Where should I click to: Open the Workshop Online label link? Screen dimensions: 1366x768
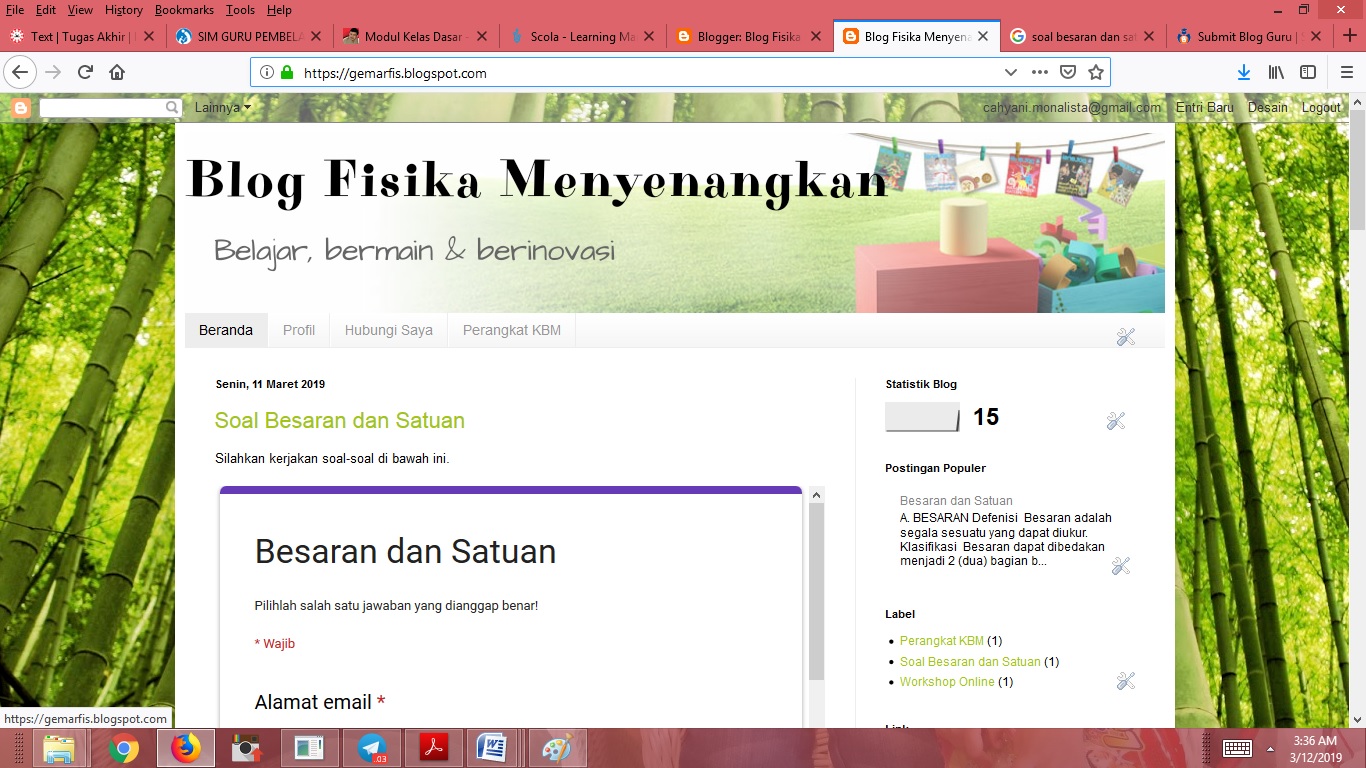pyautogui.click(x=947, y=682)
